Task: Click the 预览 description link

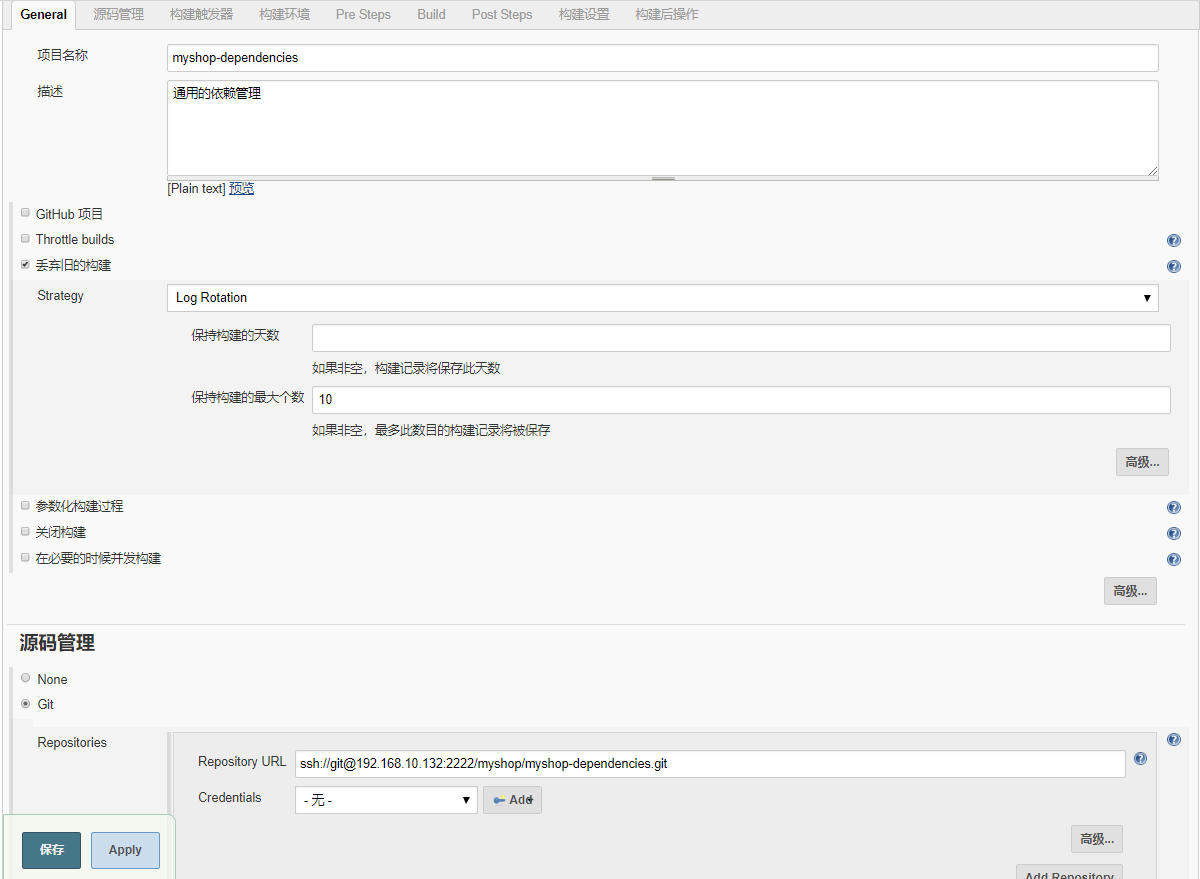Action: click(x=241, y=188)
